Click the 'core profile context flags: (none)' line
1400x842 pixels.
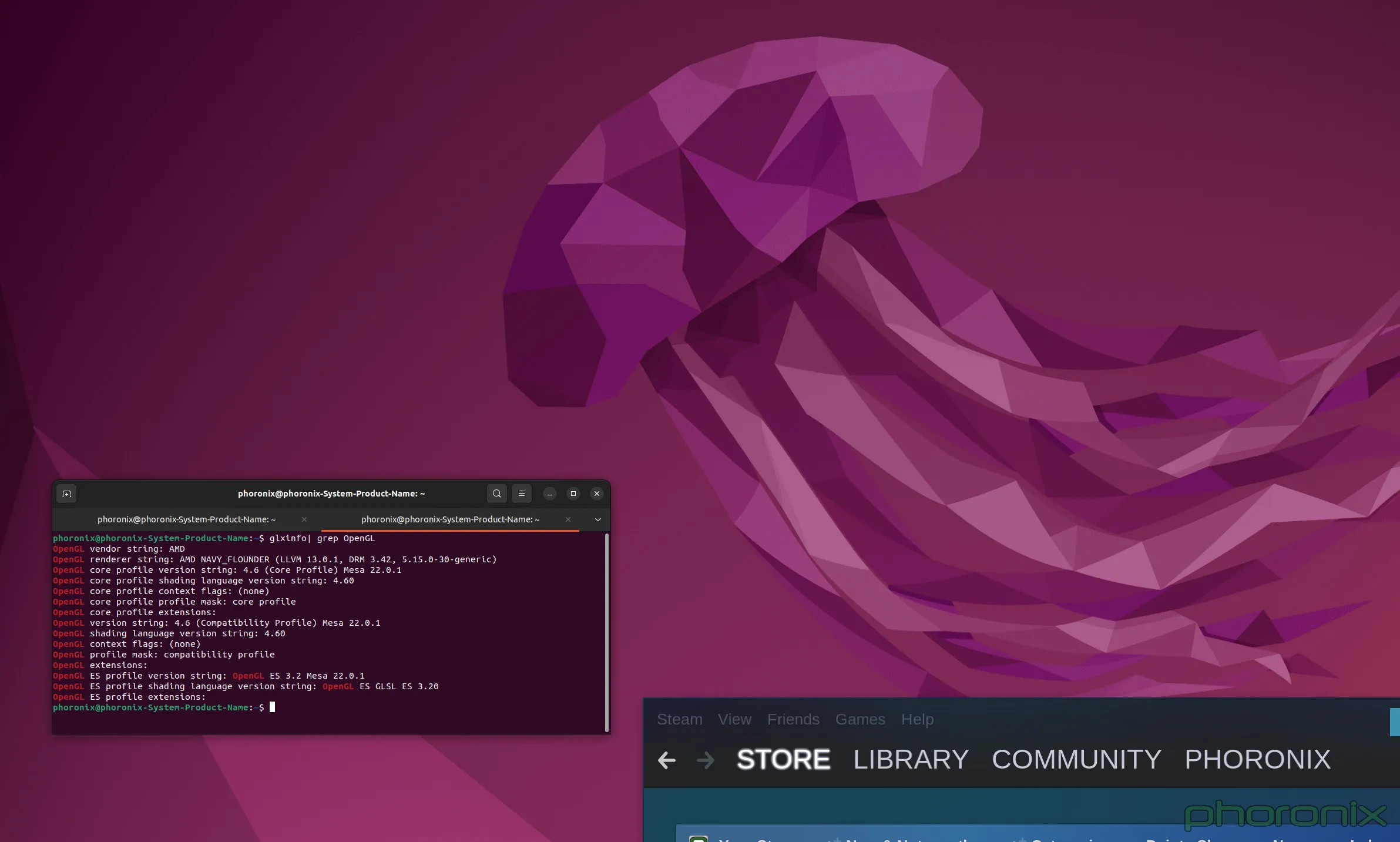point(161,591)
